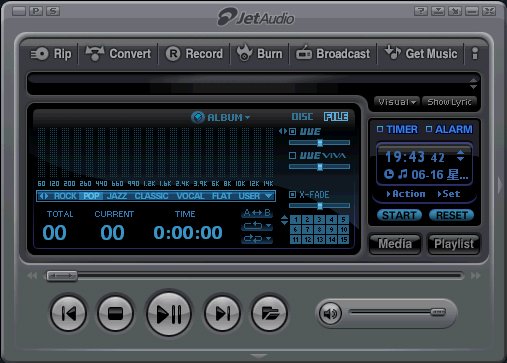507x363 pixels.
Task: Click the START timer button
Action: (x=399, y=215)
